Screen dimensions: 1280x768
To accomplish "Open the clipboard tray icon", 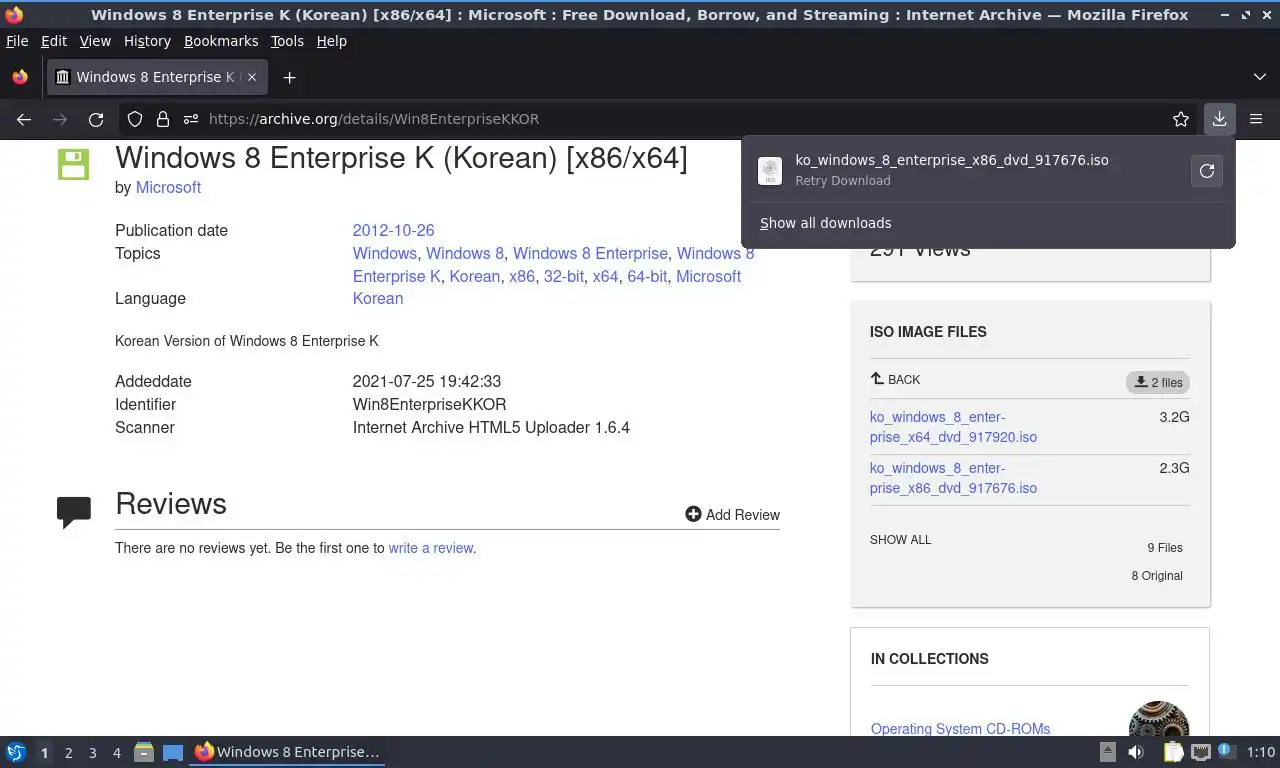I will click(1173, 752).
